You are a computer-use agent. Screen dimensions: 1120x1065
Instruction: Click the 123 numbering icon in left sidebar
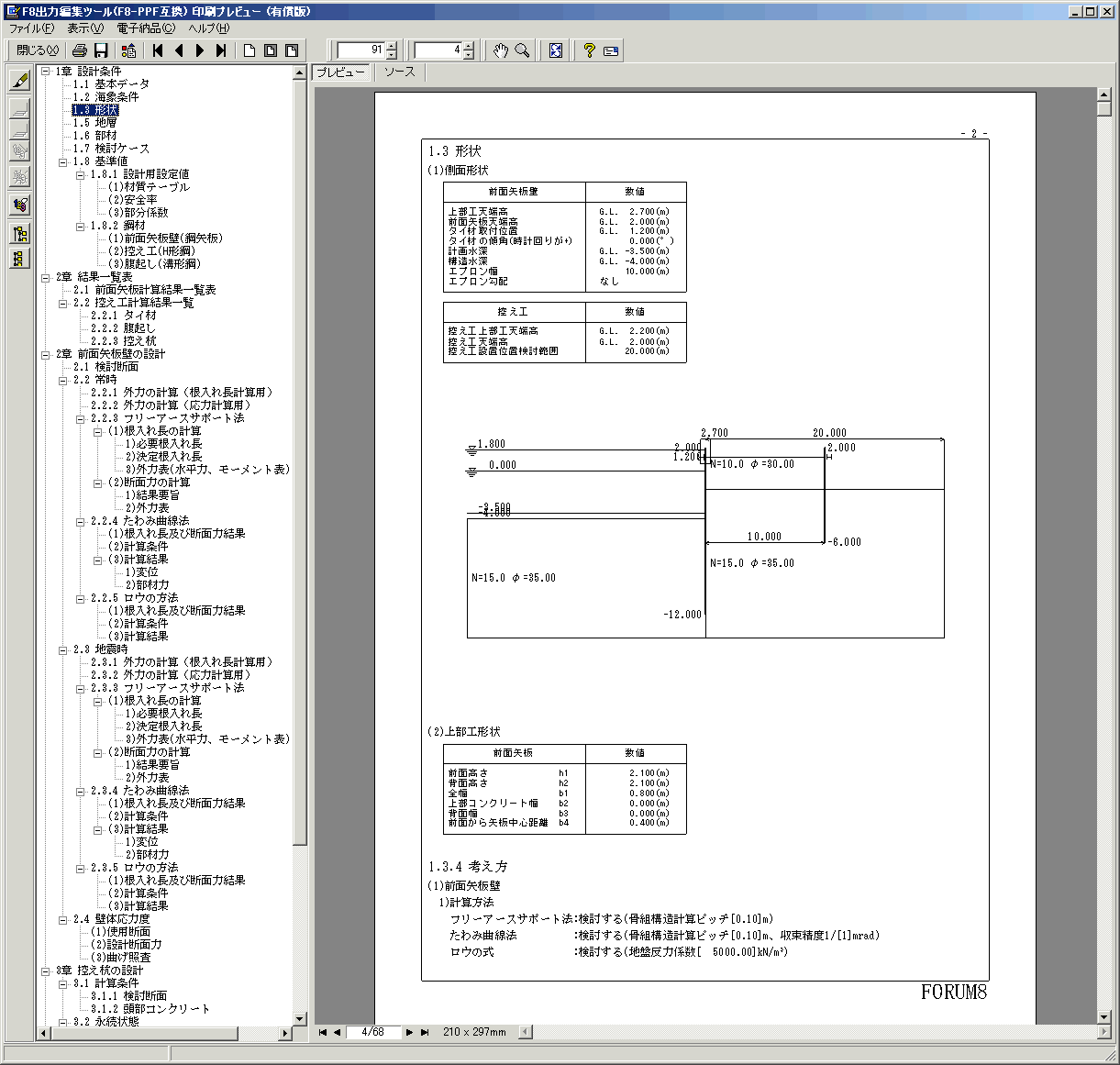(19, 205)
